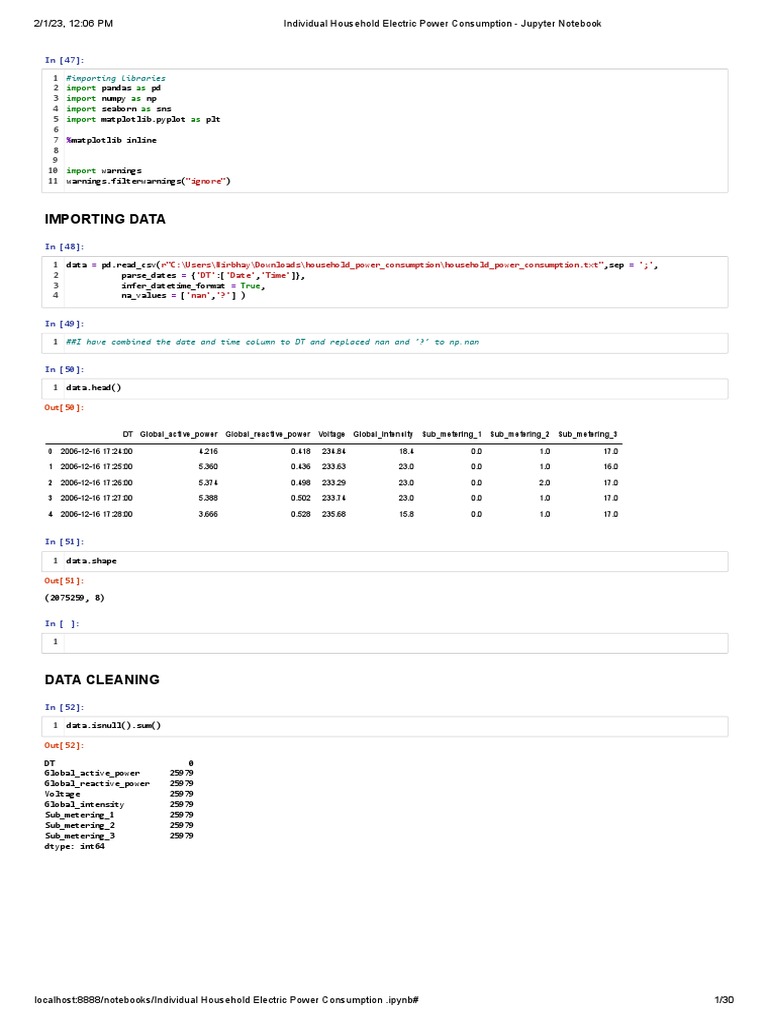Viewport: 768px width, 1024px height.
Task: Click the Global_active_power column header
Action: point(179,435)
